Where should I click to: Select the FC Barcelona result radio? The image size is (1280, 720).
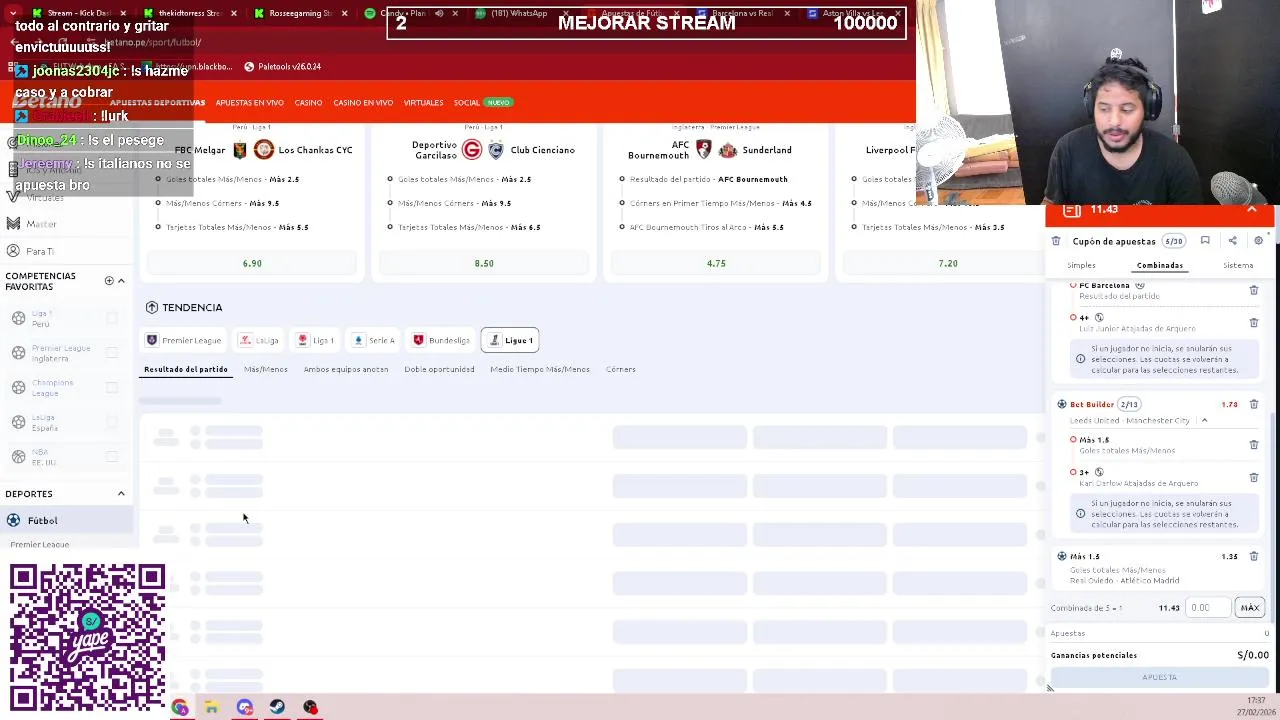click(1073, 285)
